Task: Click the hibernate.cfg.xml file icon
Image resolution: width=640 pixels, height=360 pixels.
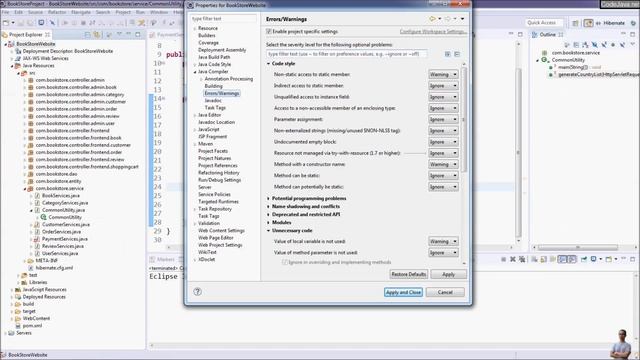Action: 31,268
